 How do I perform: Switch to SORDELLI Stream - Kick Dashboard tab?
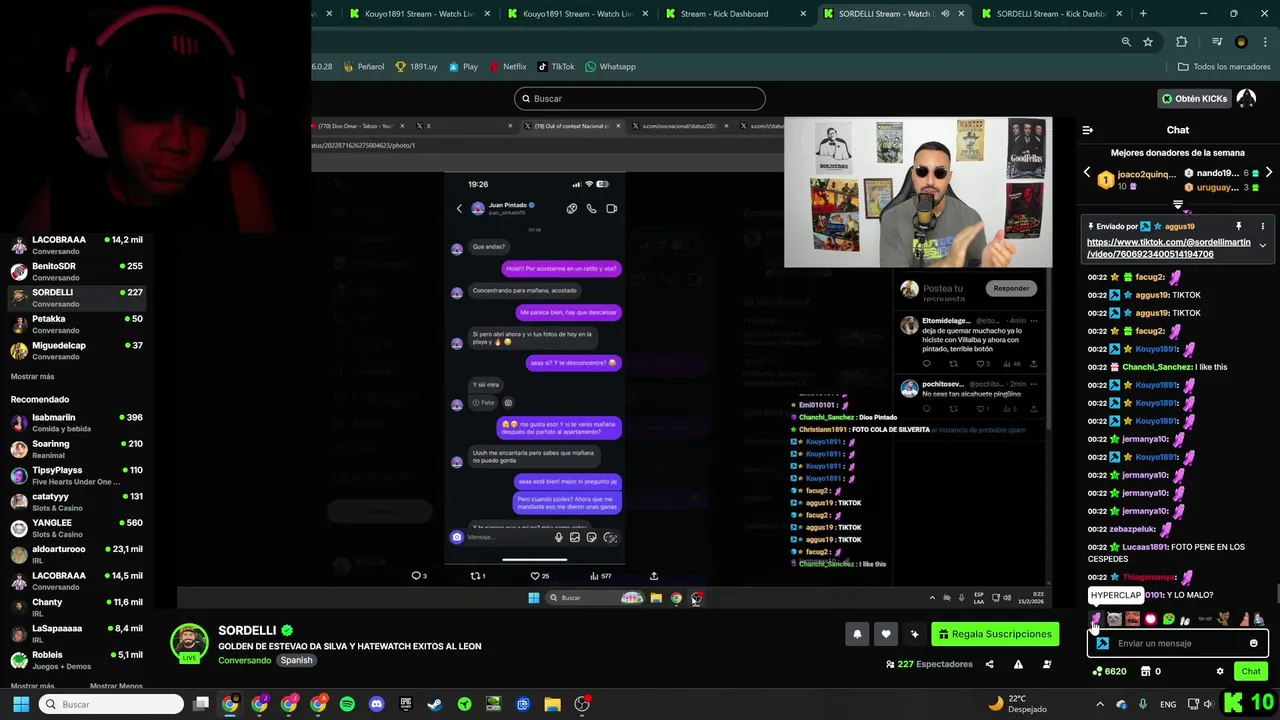(x=1052, y=14)
